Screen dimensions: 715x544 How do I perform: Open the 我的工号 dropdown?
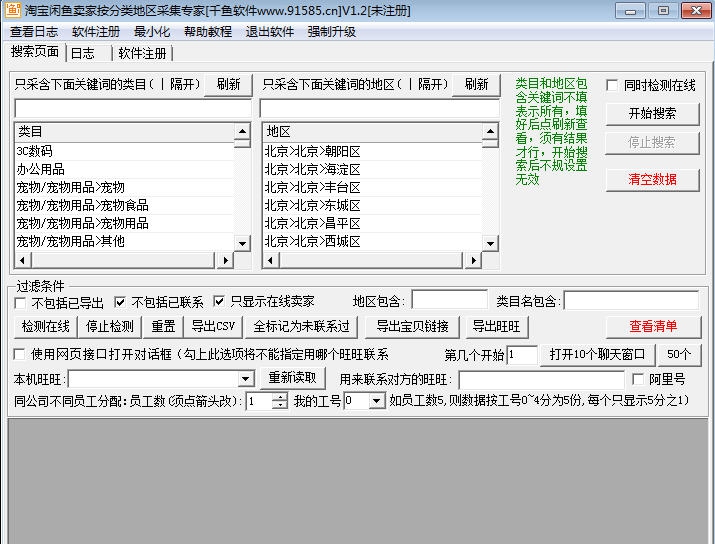point(376,401)
